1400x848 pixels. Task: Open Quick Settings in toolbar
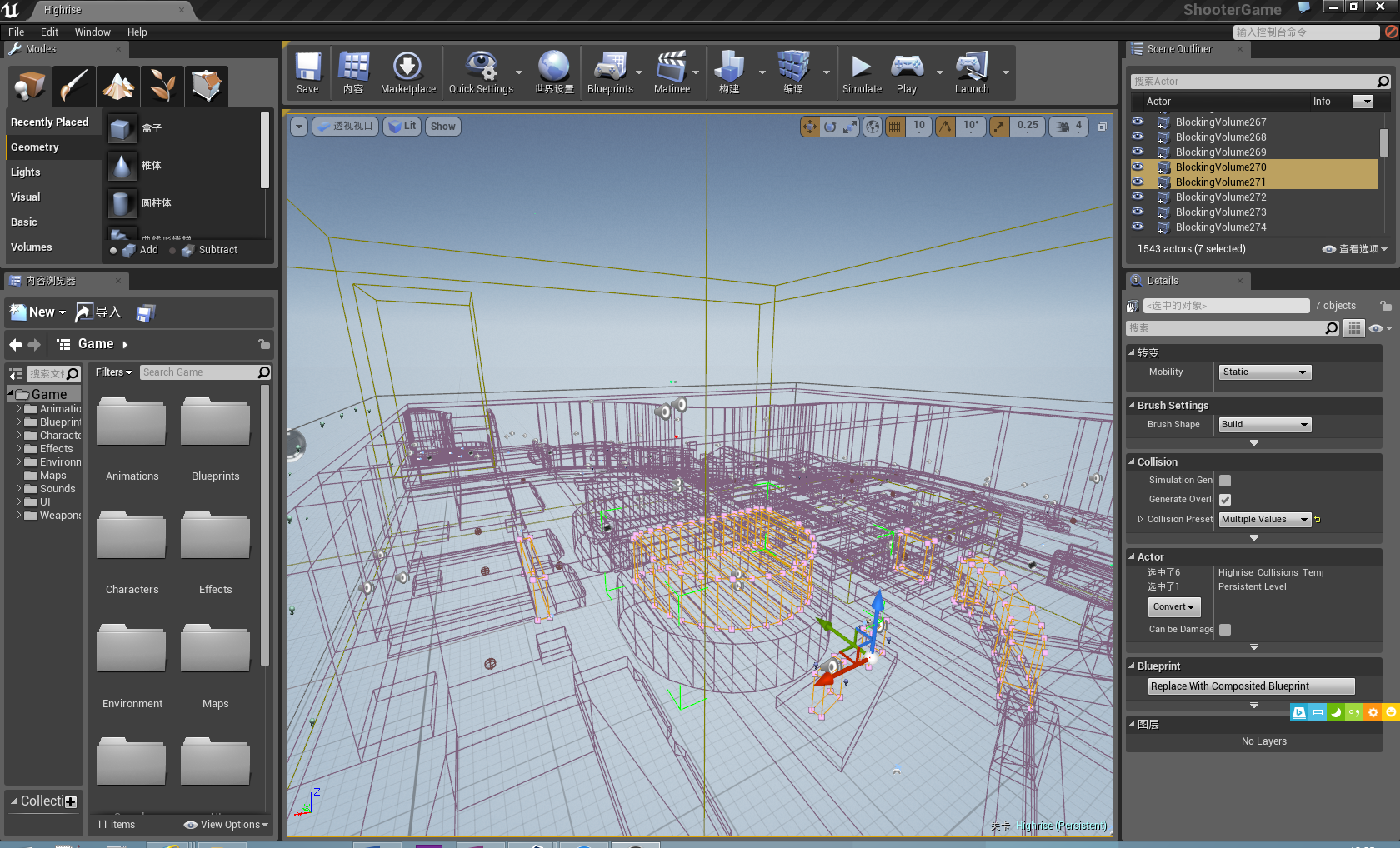tap(481, 72)
